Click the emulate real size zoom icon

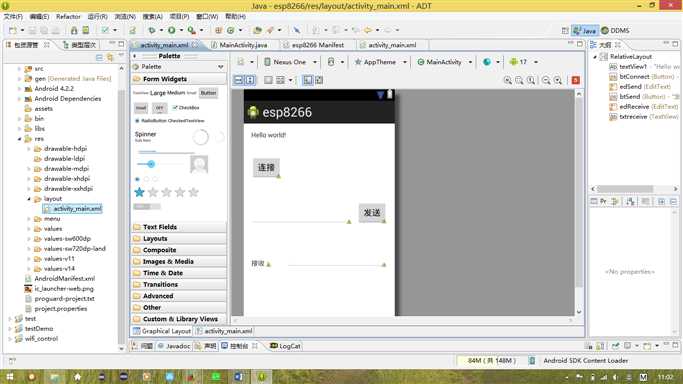click(507, 80)
